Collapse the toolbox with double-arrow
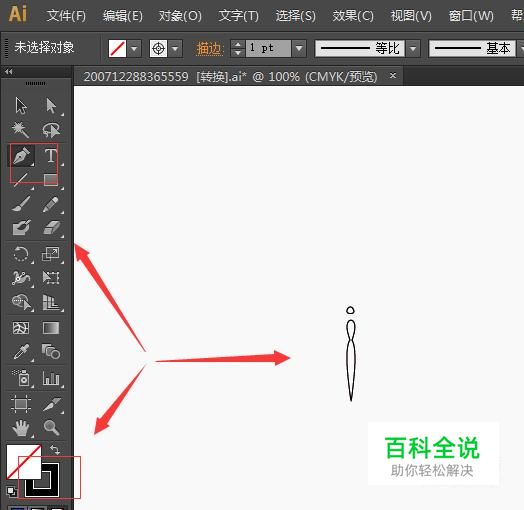This screenshot has height=510, width=524. 9,71
